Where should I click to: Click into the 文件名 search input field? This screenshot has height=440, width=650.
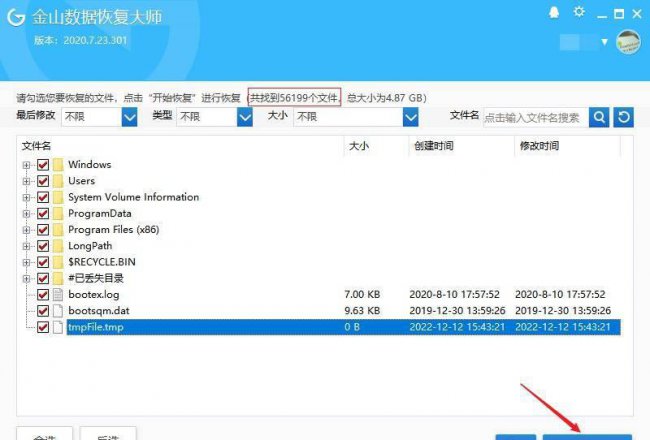pyautogui.click(x=536, y=118)
